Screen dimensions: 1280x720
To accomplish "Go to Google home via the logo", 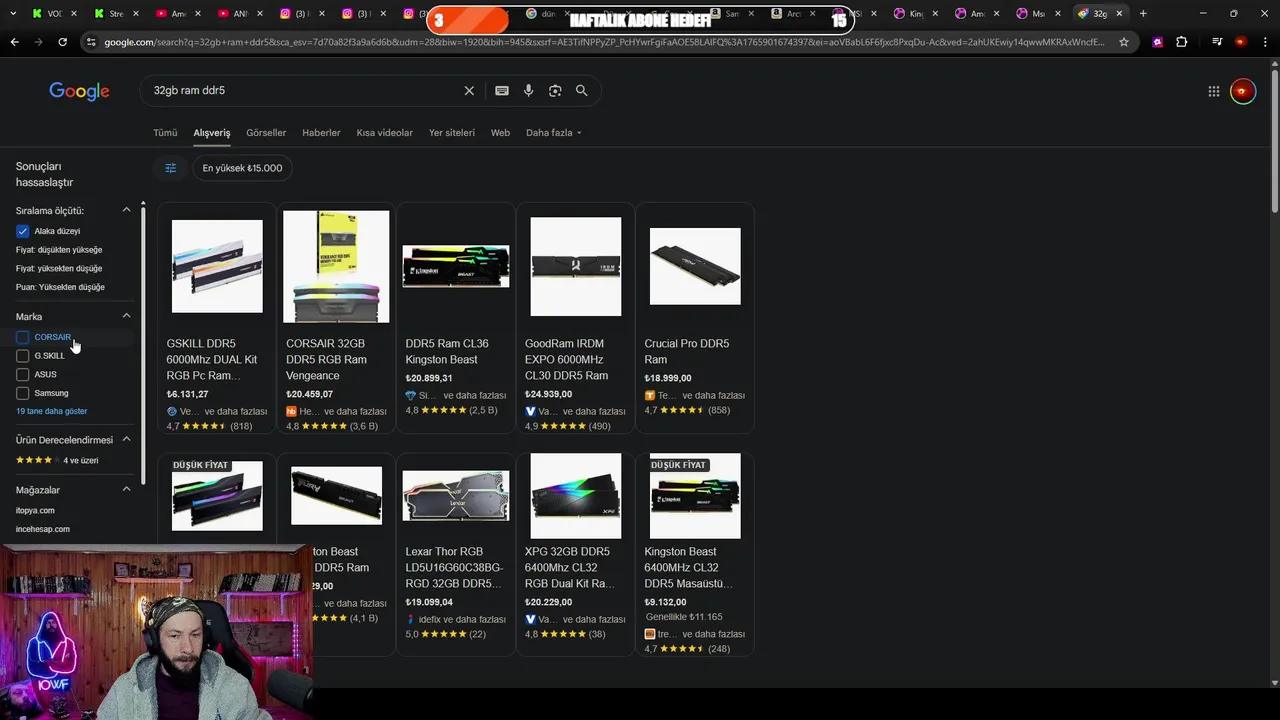I will [x=79, y=91].
